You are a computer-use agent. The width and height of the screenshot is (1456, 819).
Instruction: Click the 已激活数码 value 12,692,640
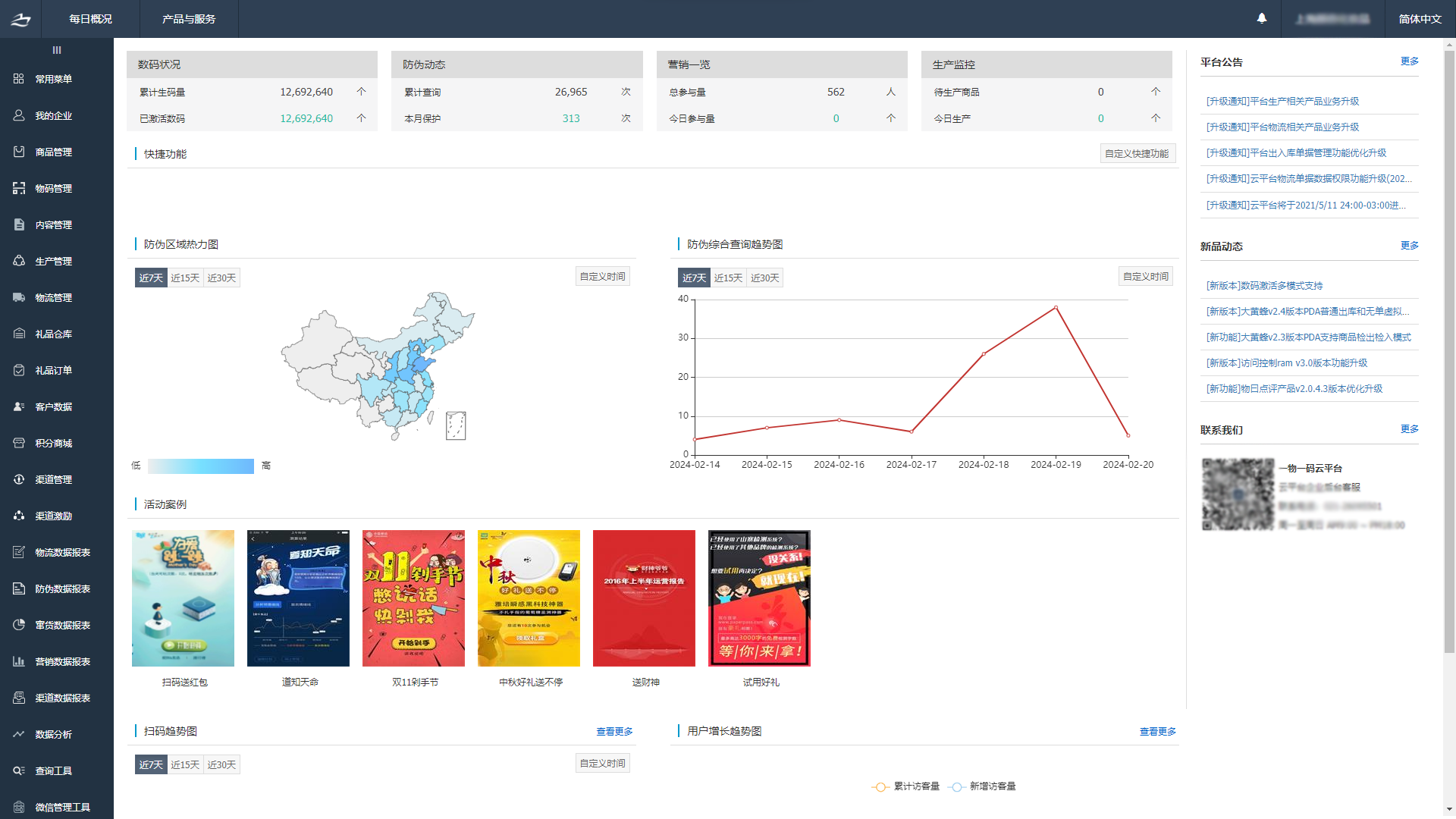(x=306, y=119)
